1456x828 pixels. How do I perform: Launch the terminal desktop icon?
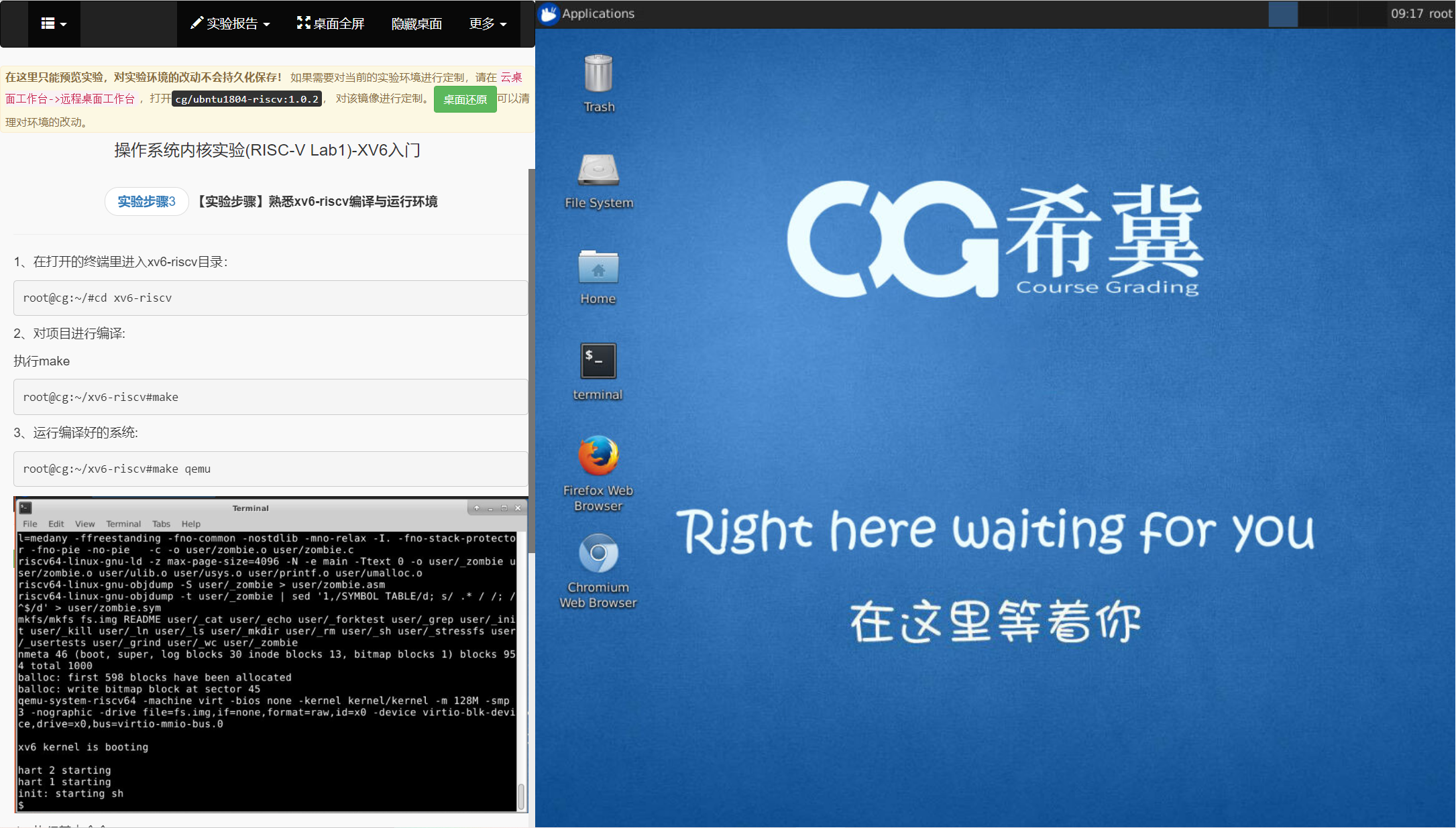[598, 371]
